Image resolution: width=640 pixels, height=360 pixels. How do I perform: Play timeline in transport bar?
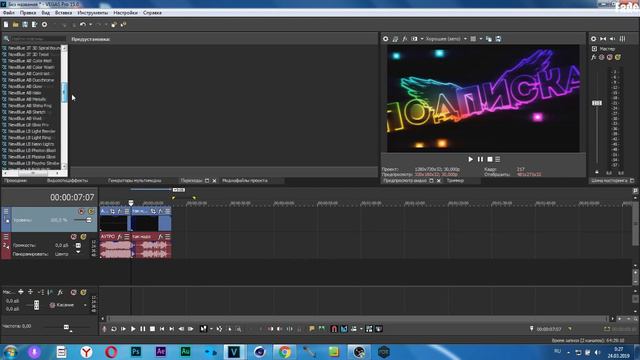[133, 329]
